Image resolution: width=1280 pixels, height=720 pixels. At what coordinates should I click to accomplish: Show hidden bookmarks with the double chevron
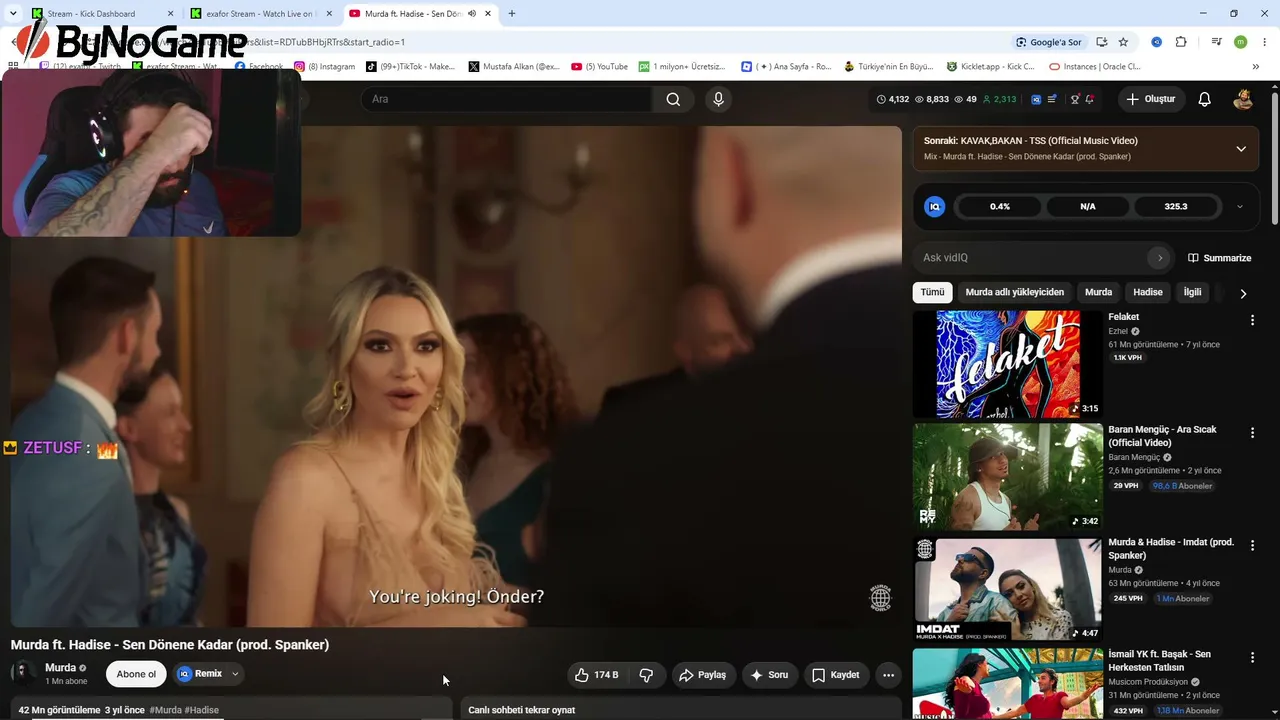tap(1256, 67)
